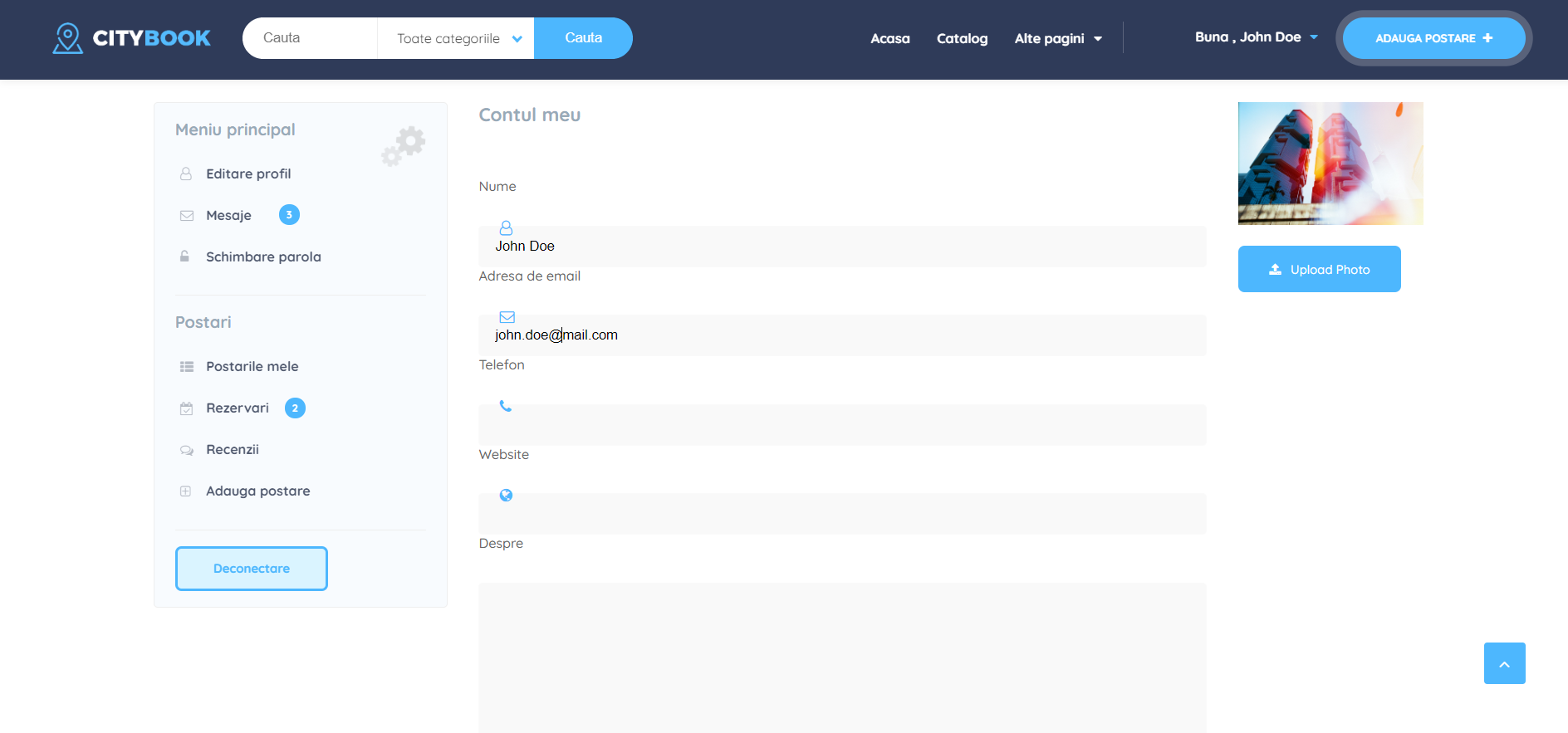Click the Upload Photo button
The width and height of the screenshot is (1568, 733).
click(x=1319, y=269)
